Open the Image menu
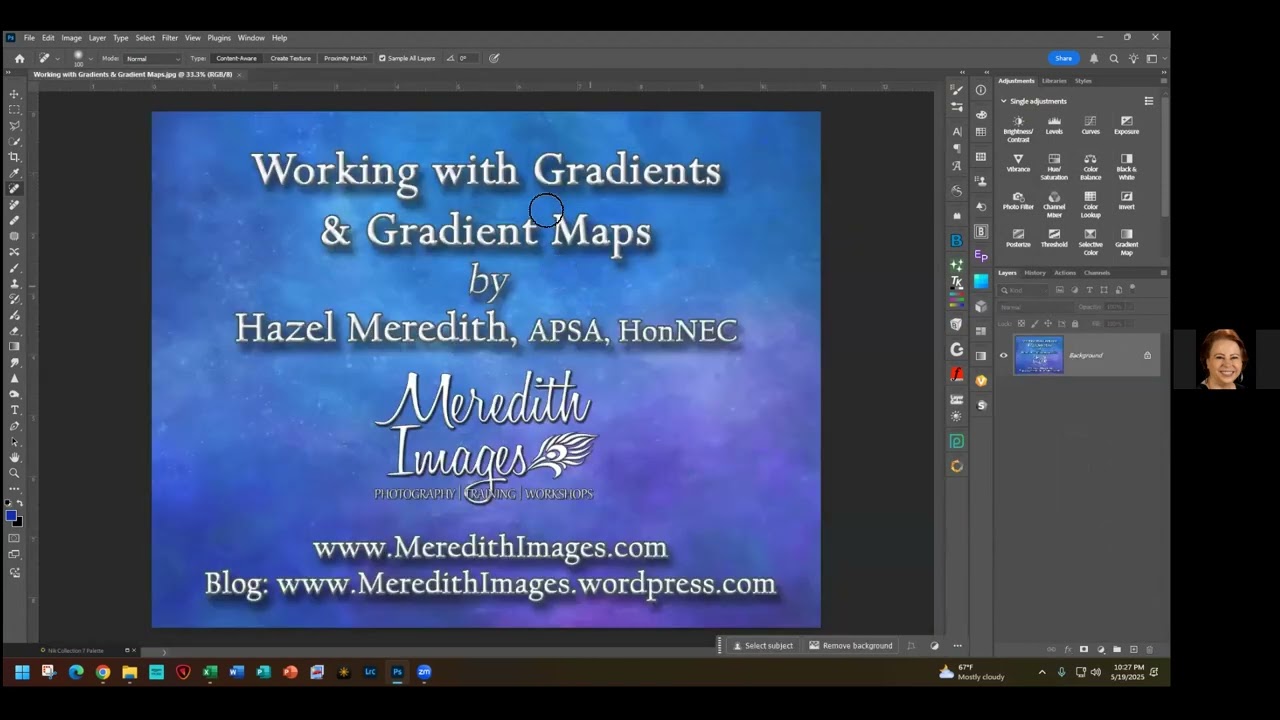 click(71, 38)
